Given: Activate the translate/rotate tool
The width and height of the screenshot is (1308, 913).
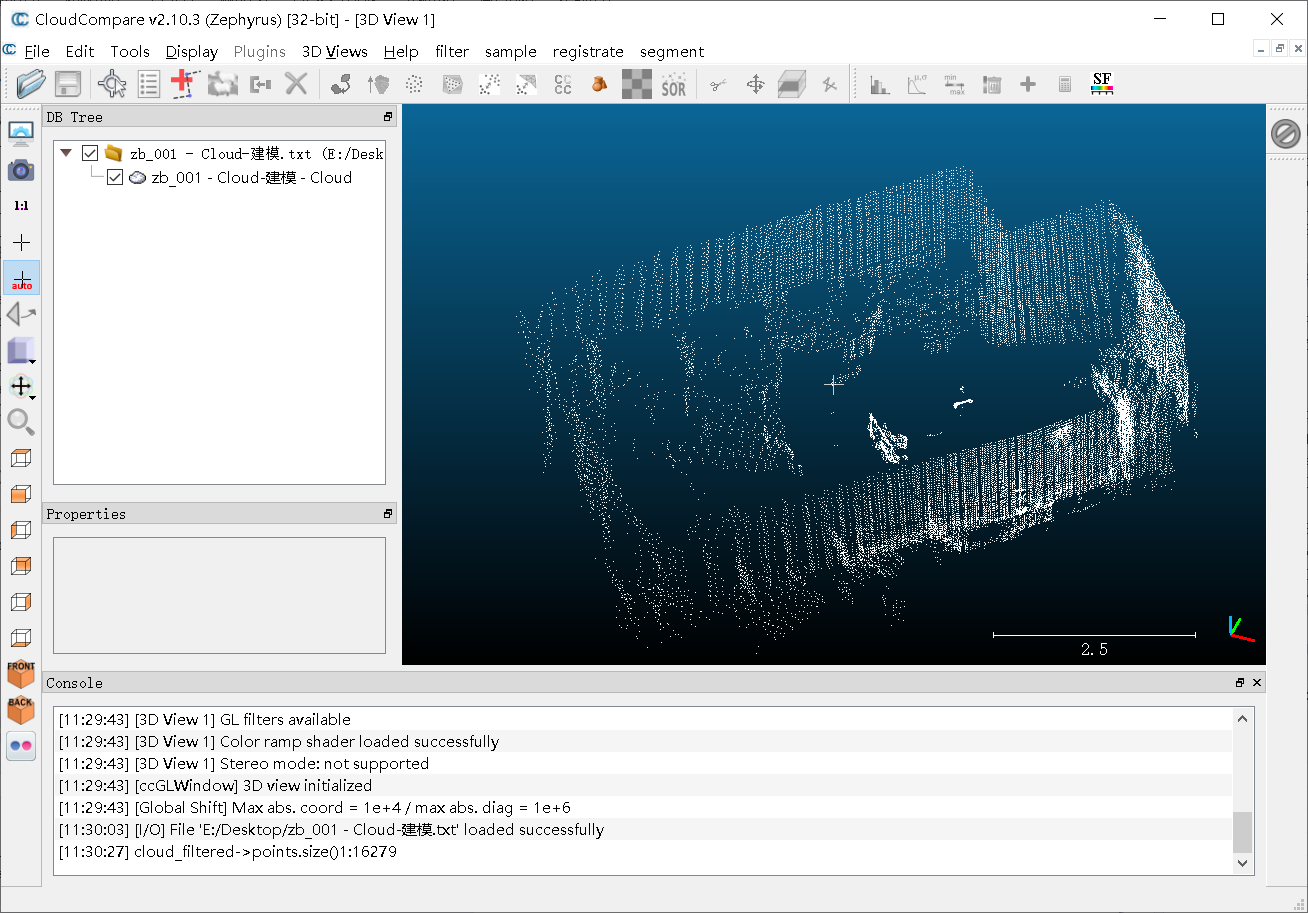Looking at the screenshot, I should coord(755,85).
